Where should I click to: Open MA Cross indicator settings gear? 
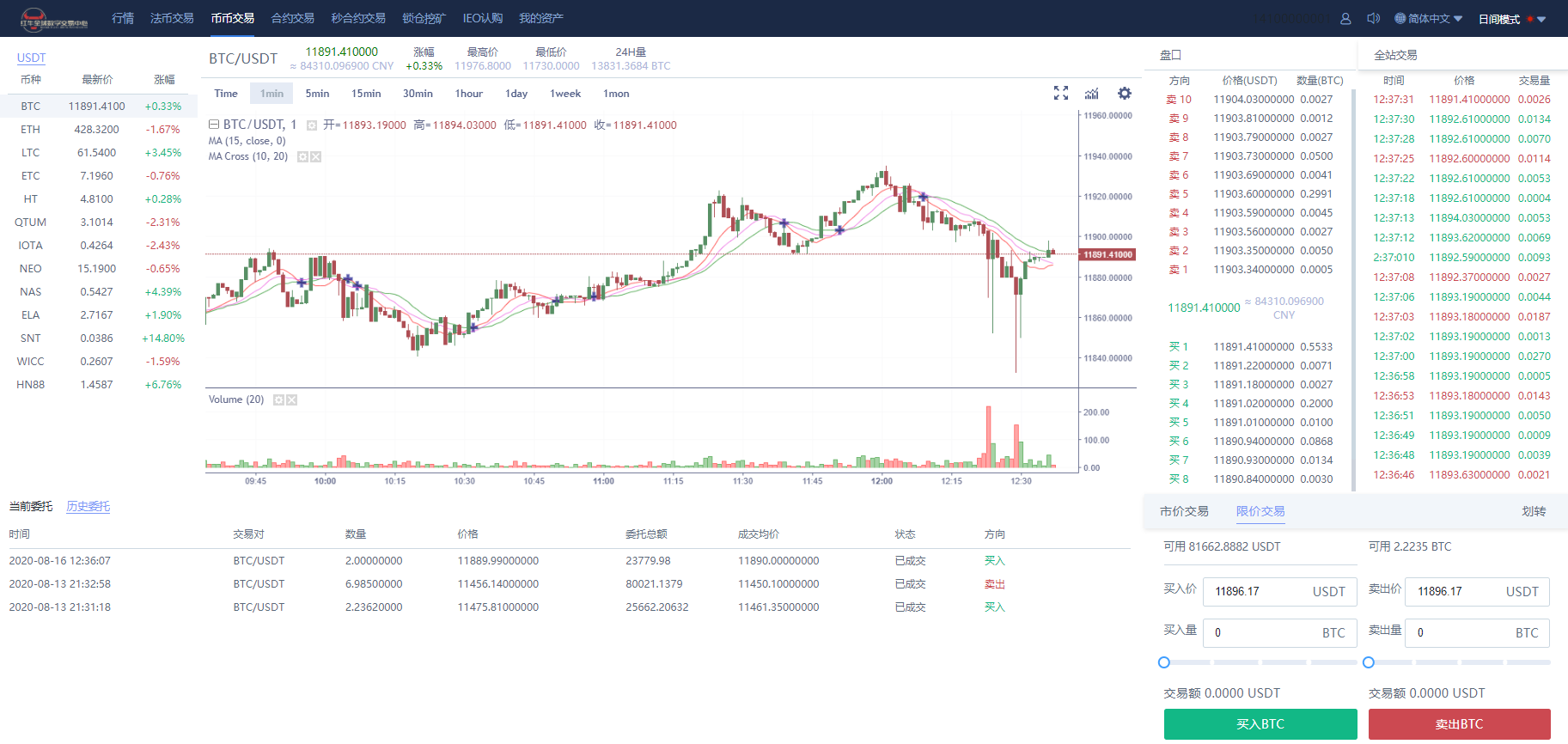[302, 156]
